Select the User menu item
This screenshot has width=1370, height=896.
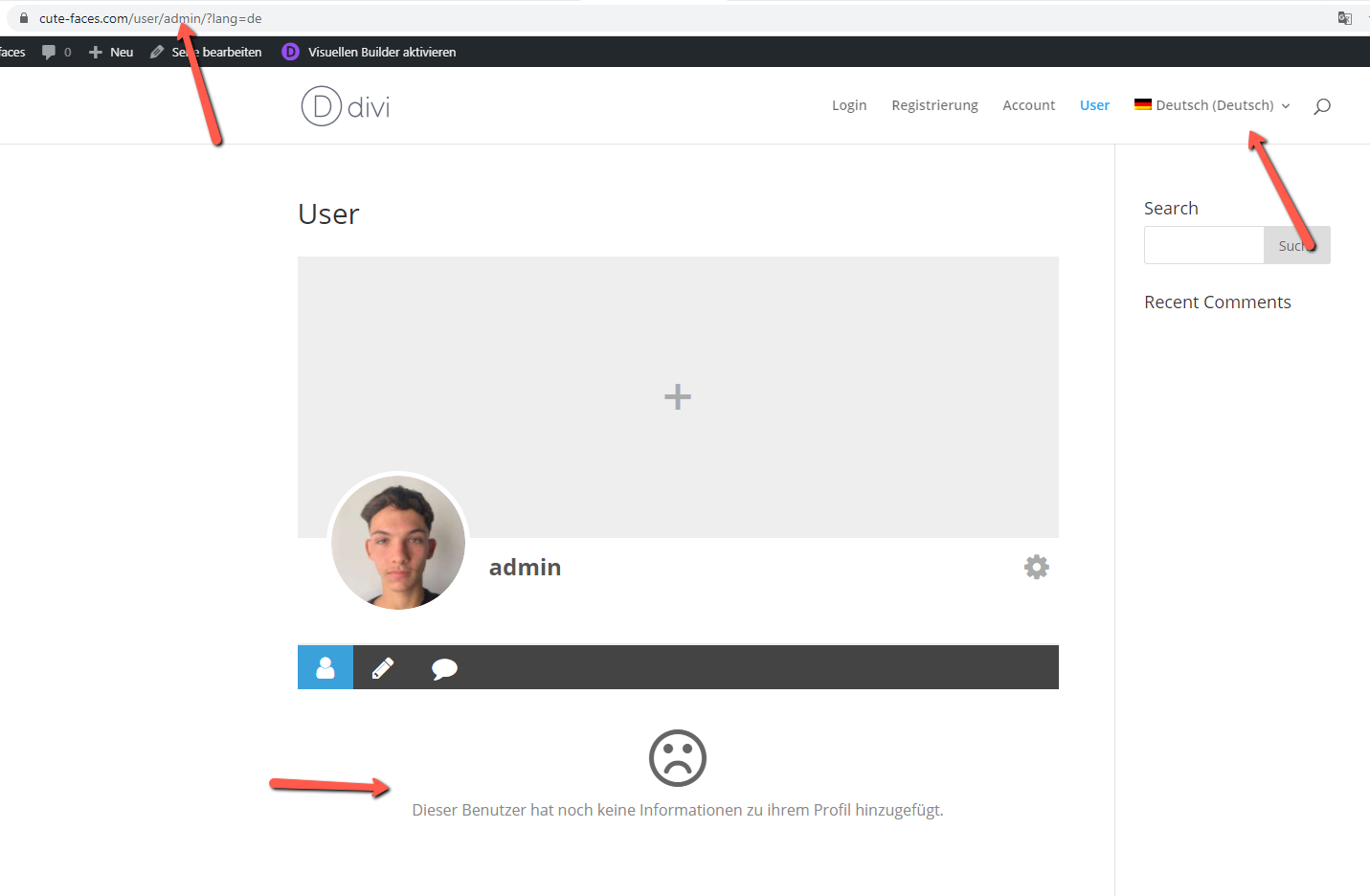[x=1094, y=105]
